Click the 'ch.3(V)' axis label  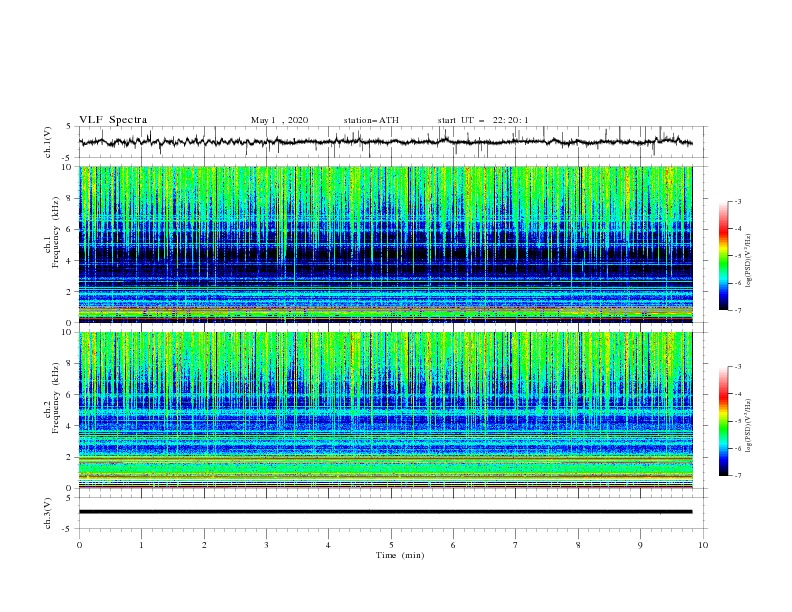(48, 513)
